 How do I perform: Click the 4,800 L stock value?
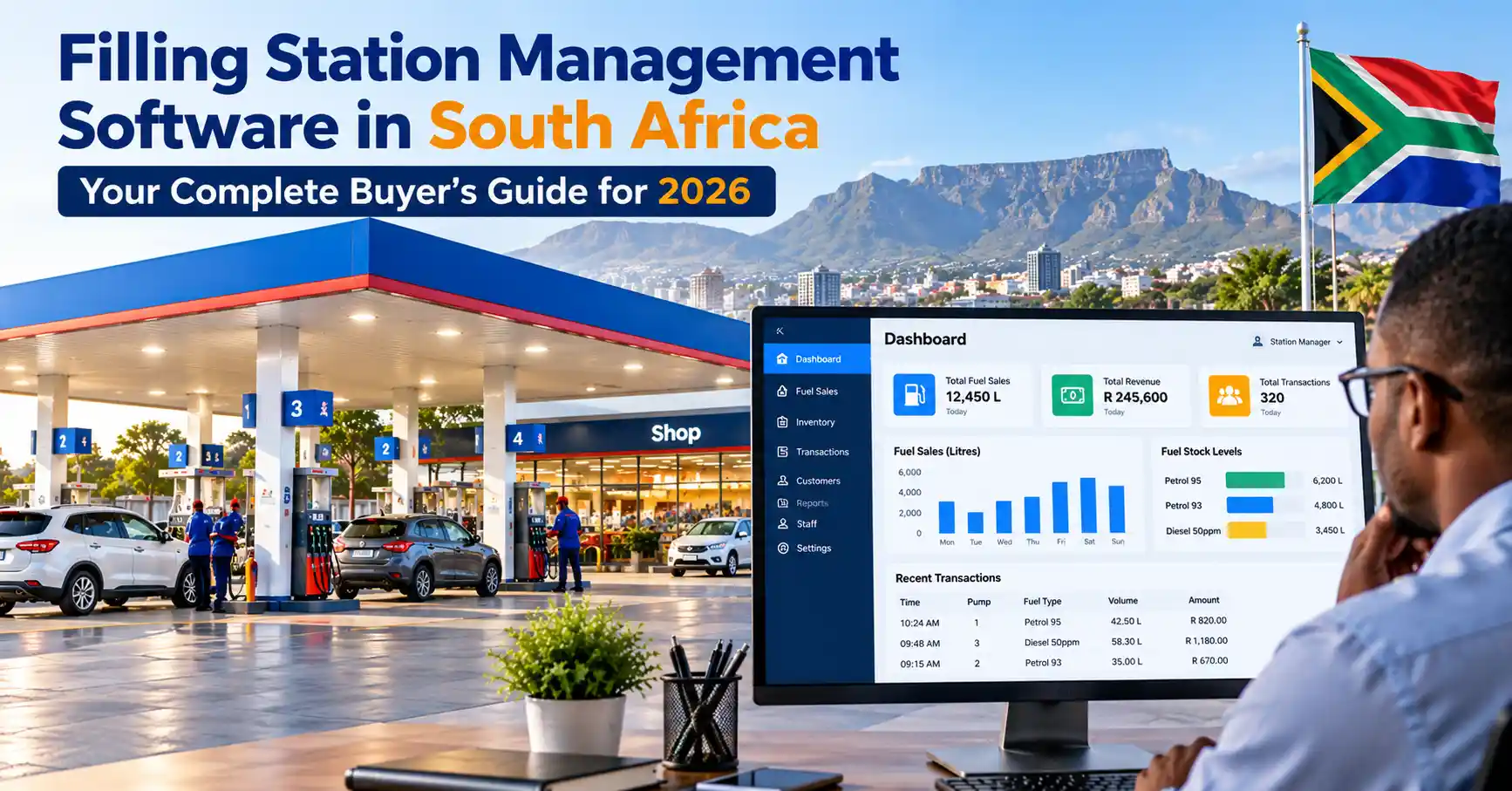tap(1329, 505)
